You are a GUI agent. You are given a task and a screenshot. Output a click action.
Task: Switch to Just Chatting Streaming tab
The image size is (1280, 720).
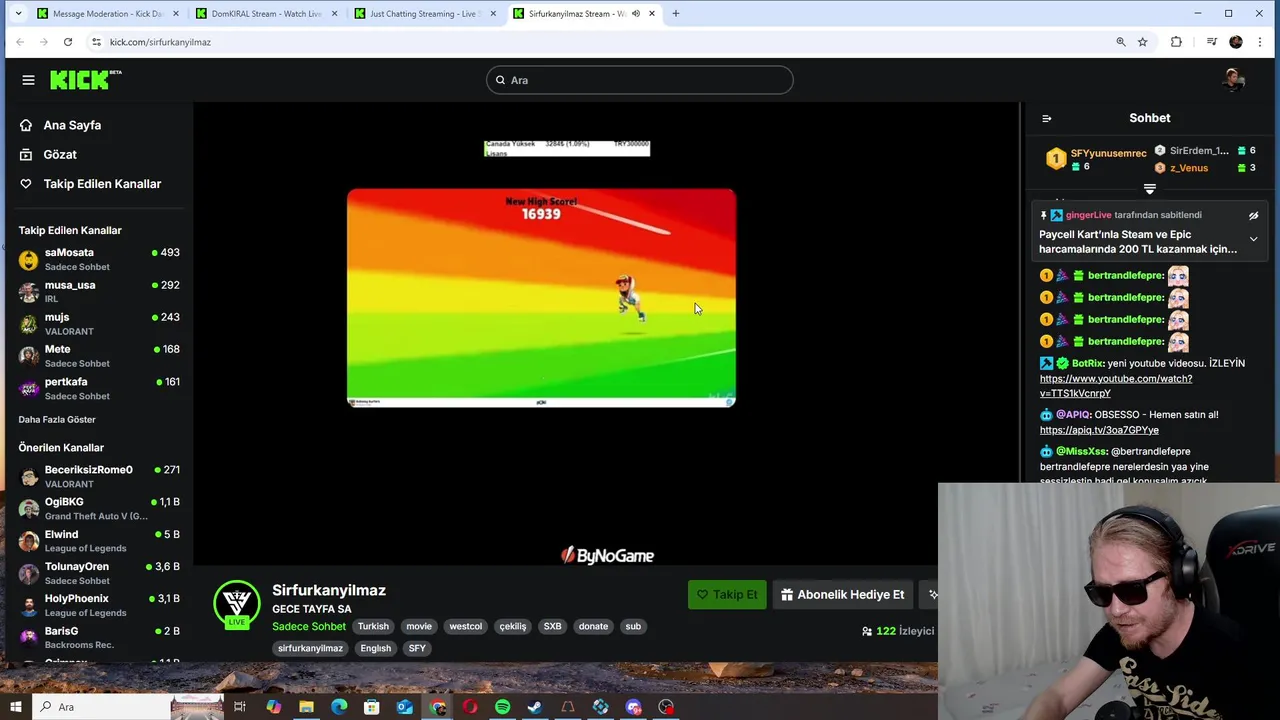click(424, 14)
